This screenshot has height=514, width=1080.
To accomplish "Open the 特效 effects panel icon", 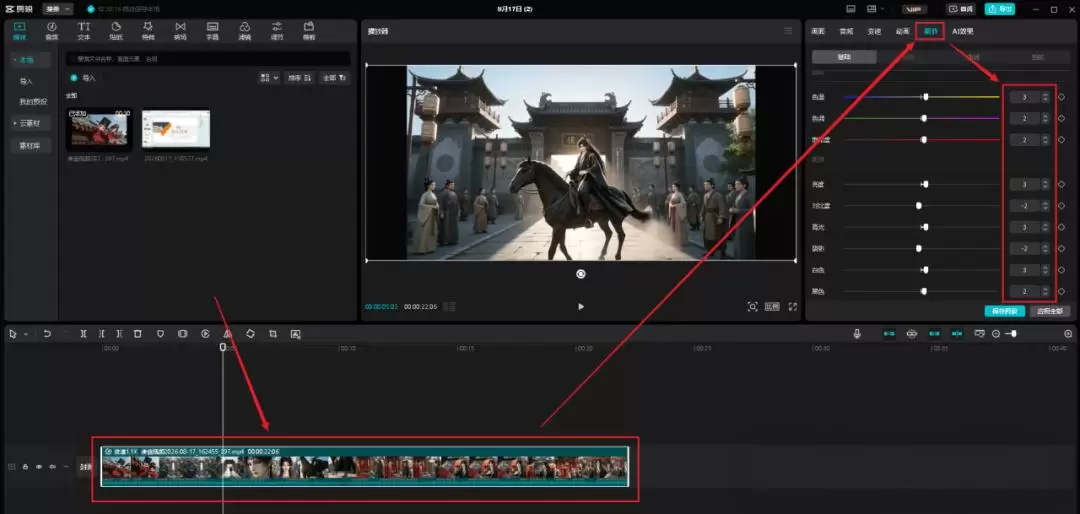I will (148, 30).
